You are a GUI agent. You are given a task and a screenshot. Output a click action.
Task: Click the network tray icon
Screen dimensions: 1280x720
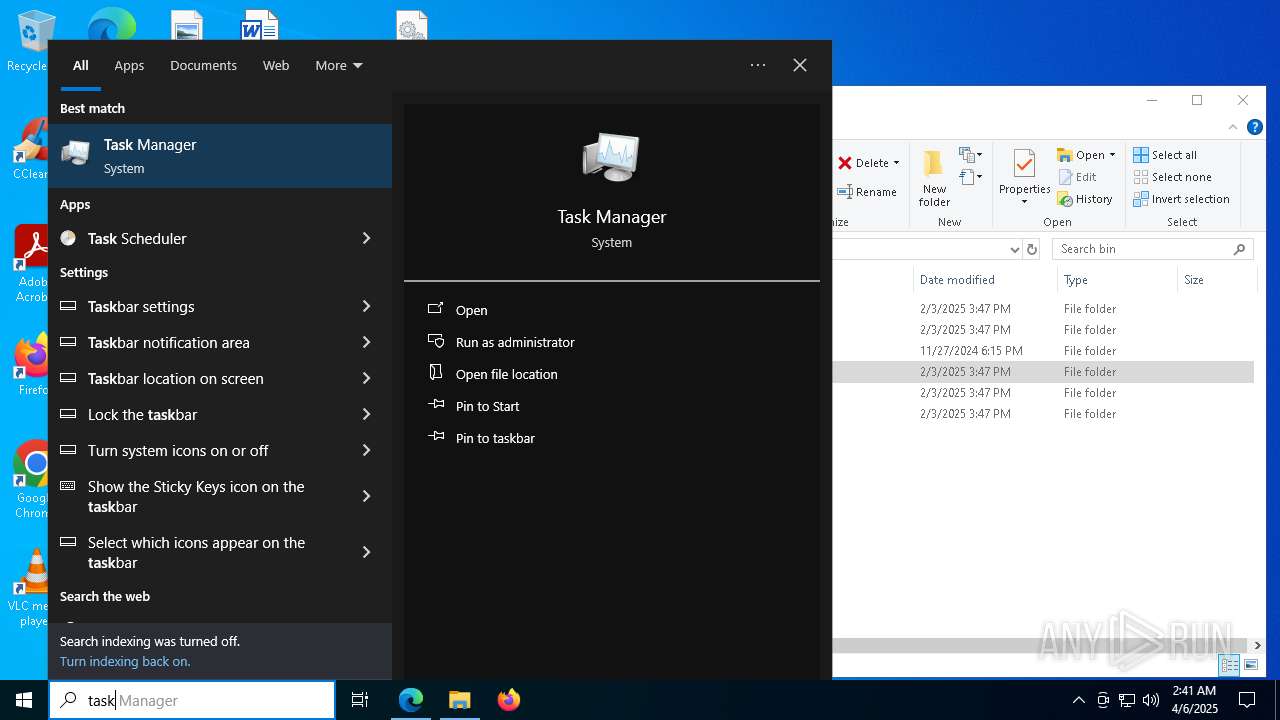(x=1127, y=700)
